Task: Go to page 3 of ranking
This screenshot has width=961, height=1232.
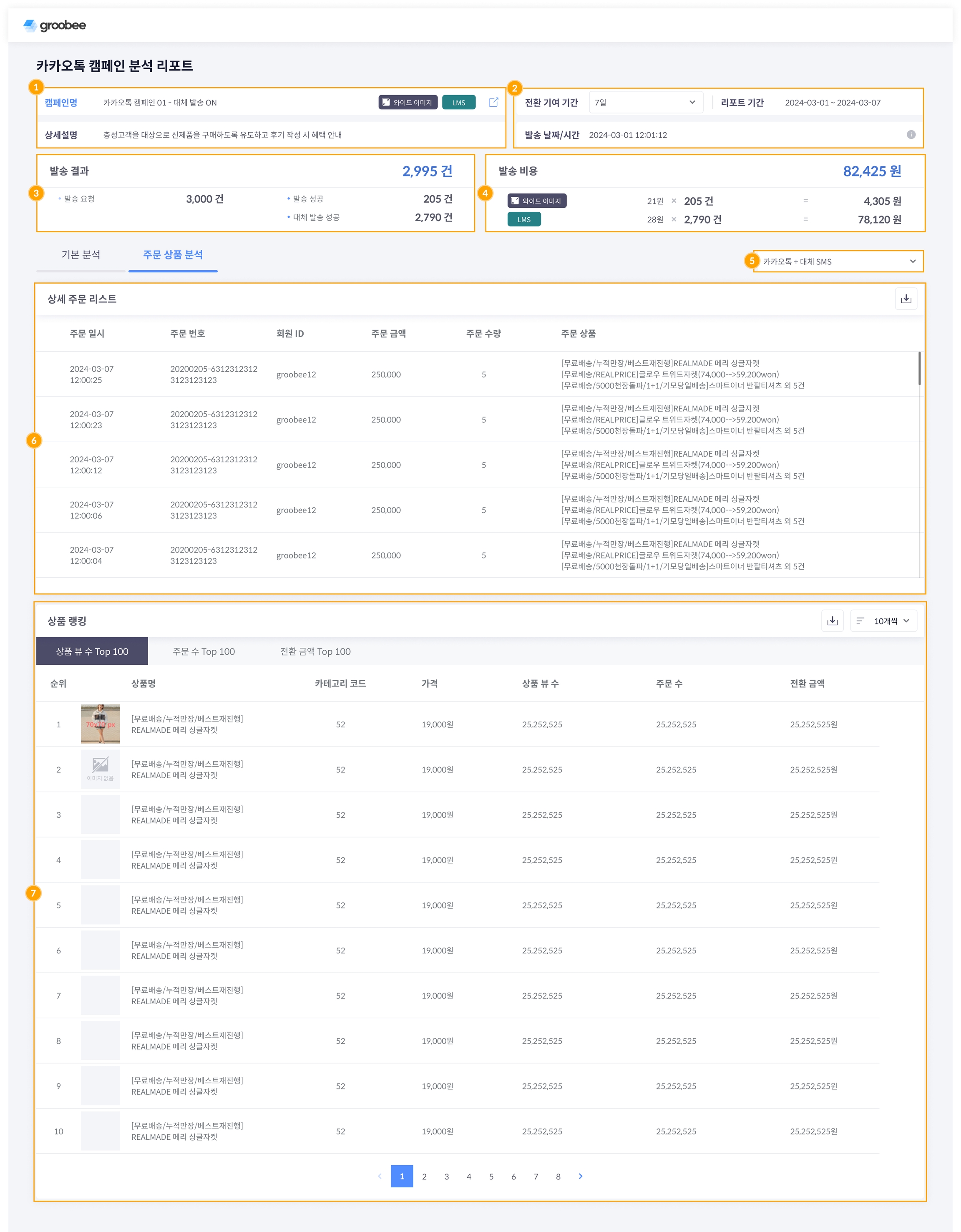Action: (446, 1176)
